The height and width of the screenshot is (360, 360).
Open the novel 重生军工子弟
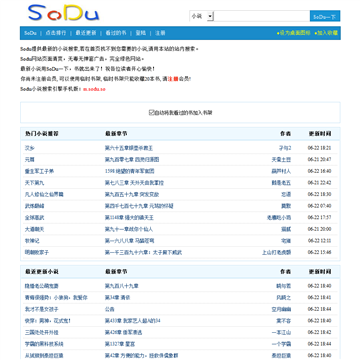39,171
